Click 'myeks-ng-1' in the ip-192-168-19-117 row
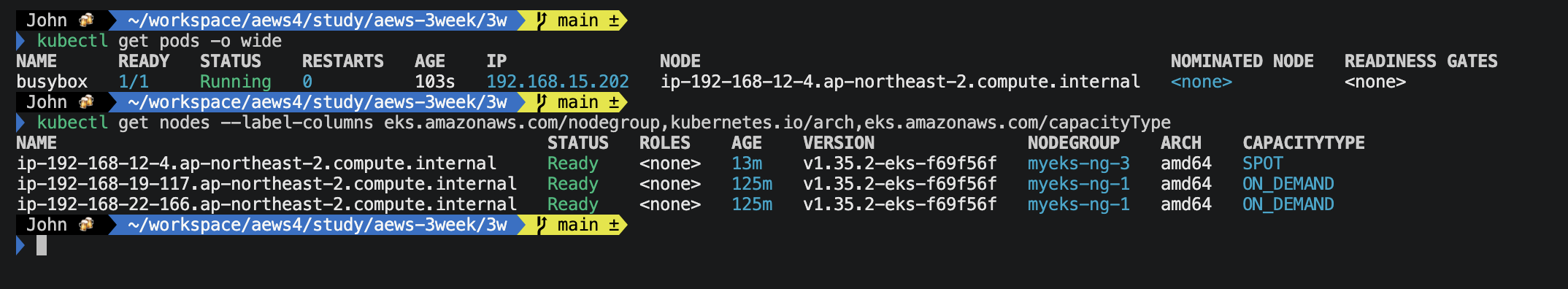The height and width of the screenshot is (289, 1568). click(1079, 184)
